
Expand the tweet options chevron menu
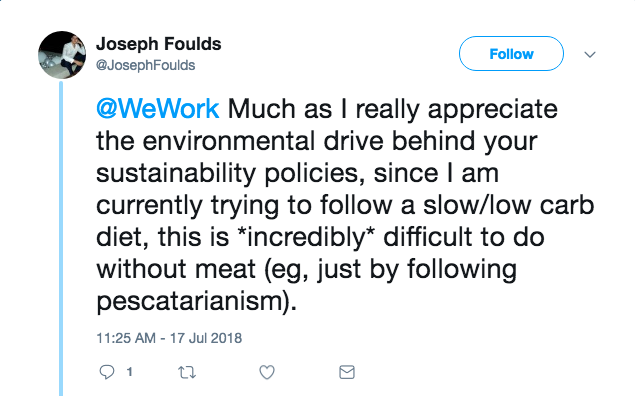(x=590, y=55)
